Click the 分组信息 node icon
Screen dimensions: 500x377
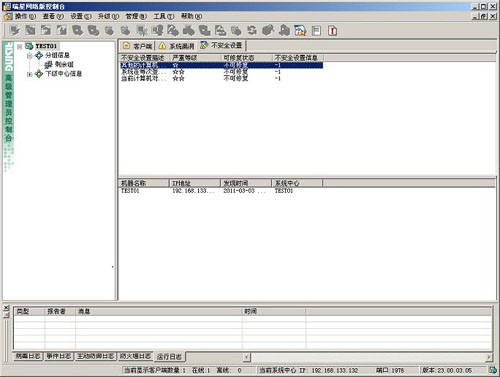click(39, 55)
